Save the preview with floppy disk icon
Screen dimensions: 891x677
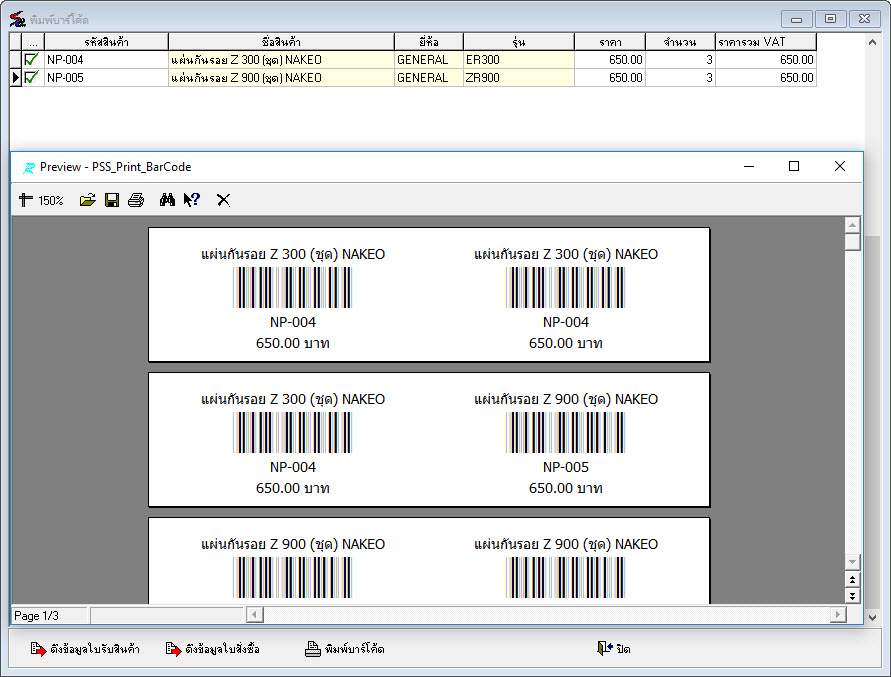point(112,200)
